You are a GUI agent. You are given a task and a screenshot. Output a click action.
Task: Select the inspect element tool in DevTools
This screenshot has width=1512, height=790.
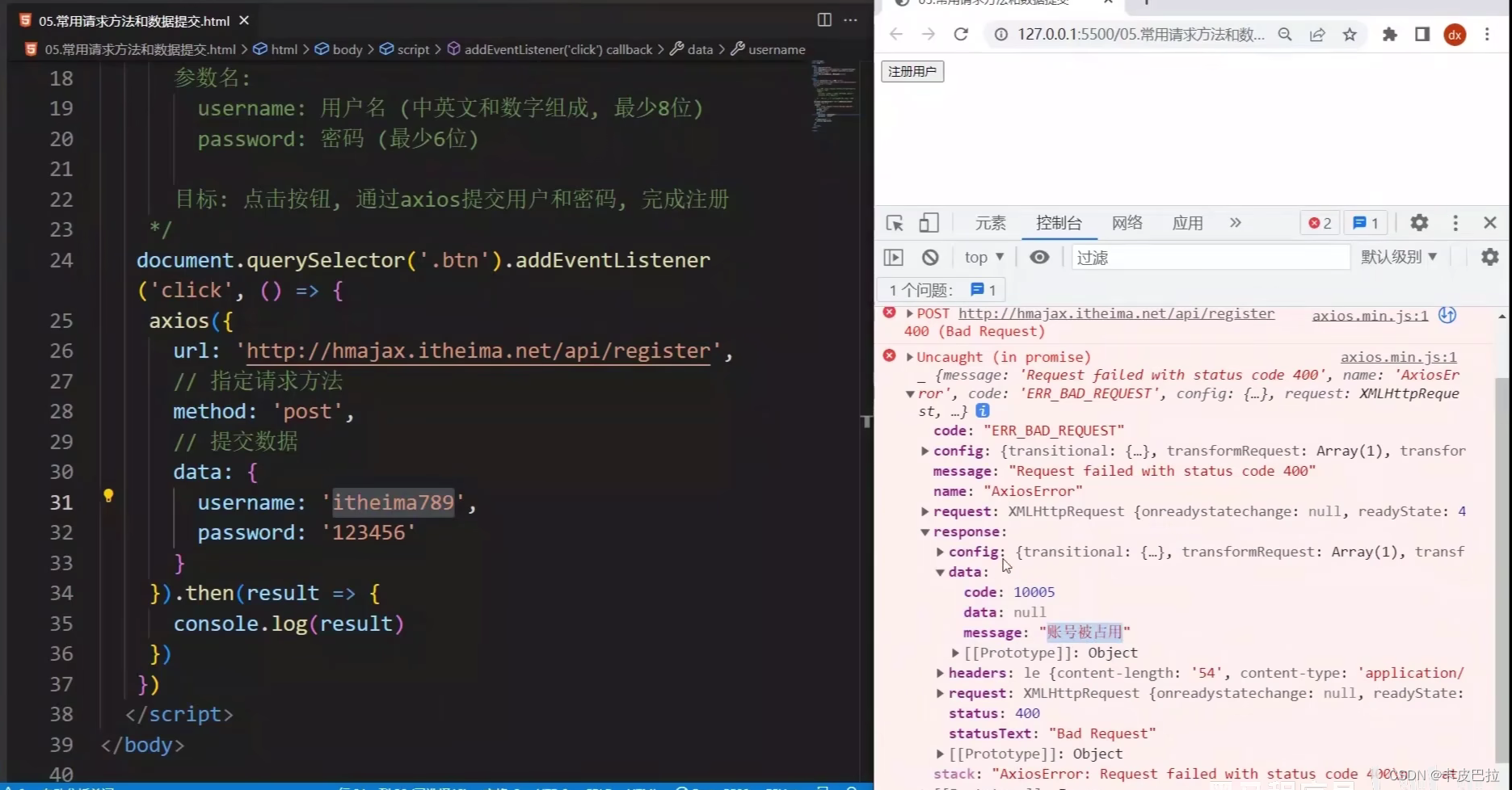pos(894,223)
